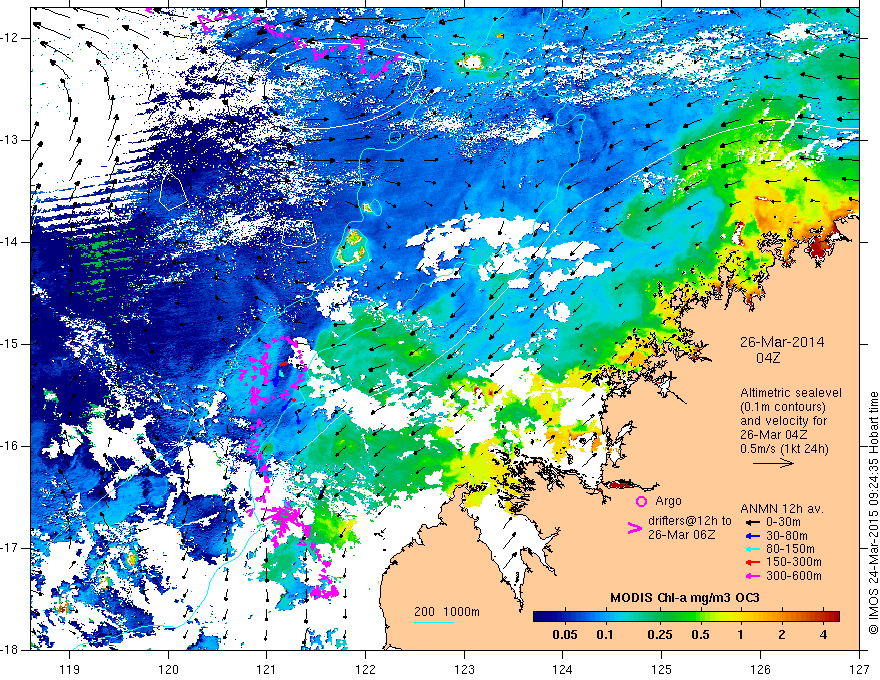
Task: Click the 0.5 colorbar tick label
Action: [x=700, y=635]
